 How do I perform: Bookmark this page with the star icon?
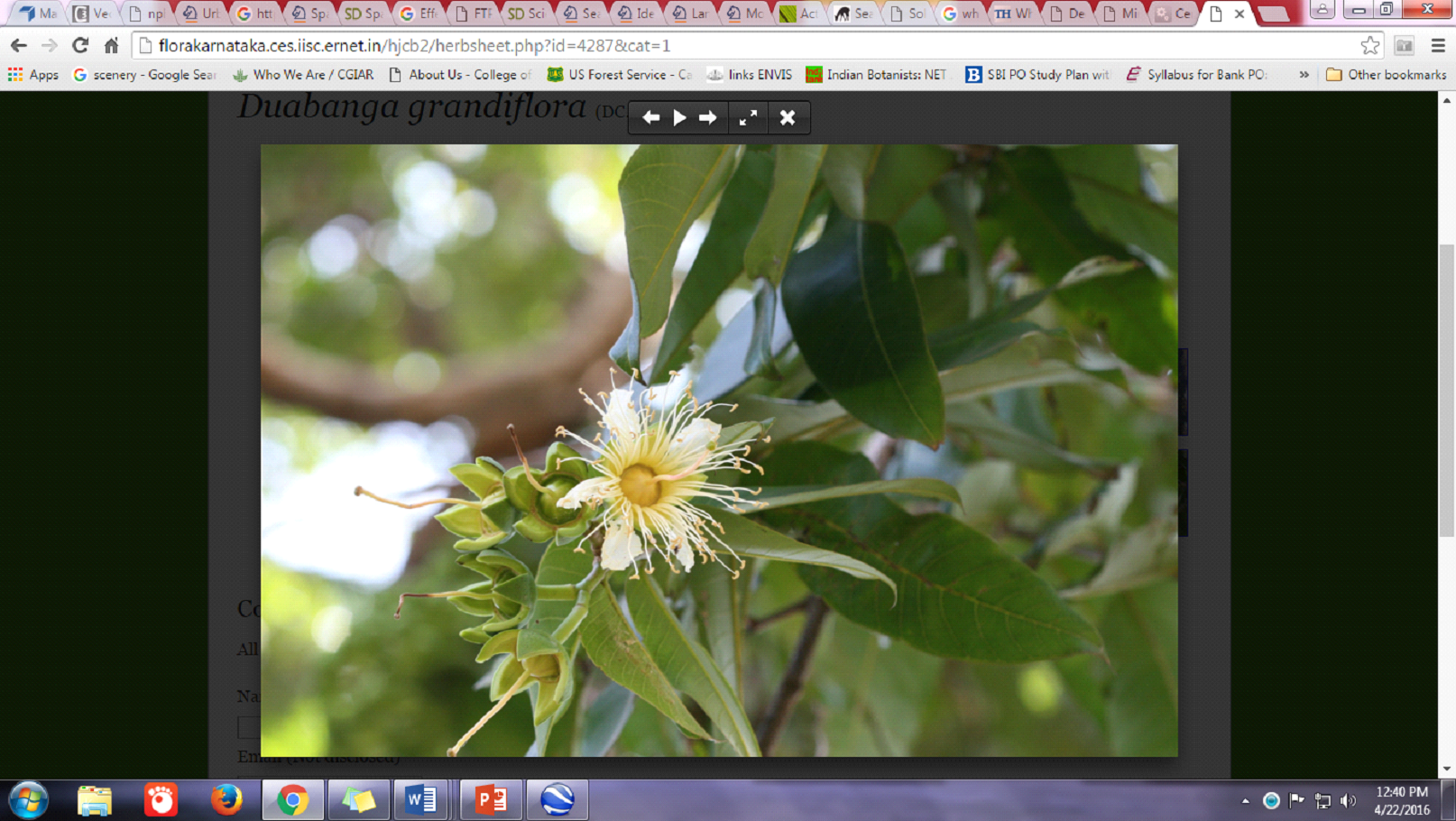1369,45
